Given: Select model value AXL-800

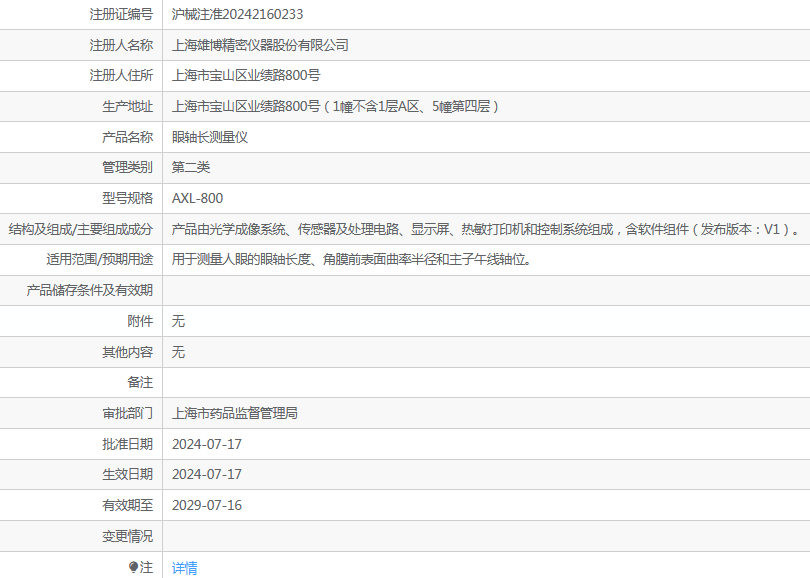Looking at the screenshot, I should click(197, 198).
